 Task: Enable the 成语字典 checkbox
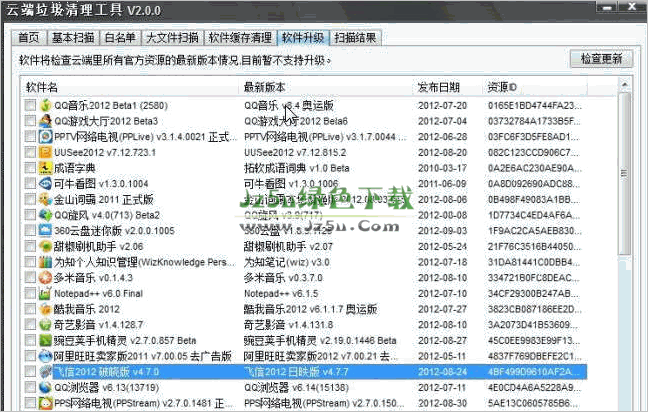tap(30, 168)
